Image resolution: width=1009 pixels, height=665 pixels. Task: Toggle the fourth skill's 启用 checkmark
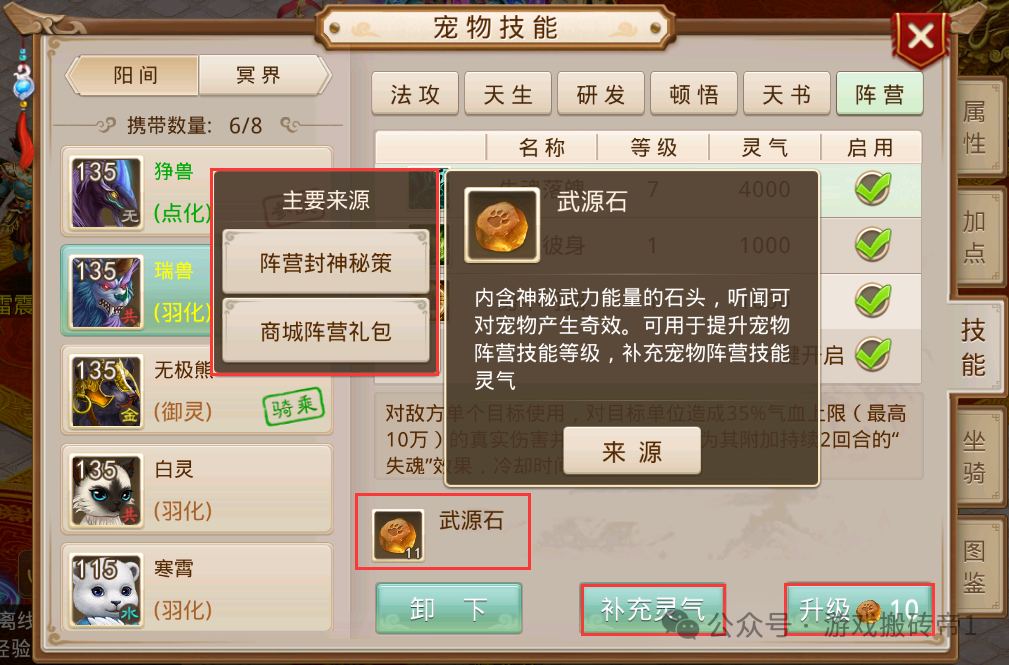click(x=873, y=353)
